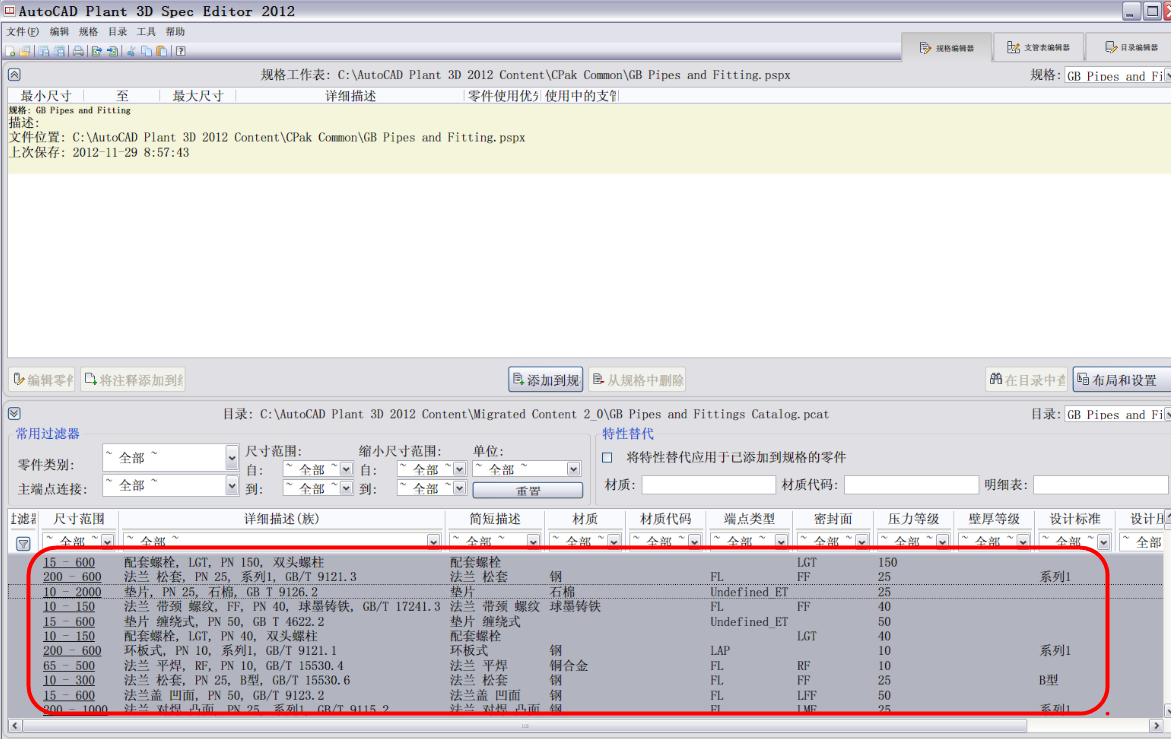The image size is (1171, 739).
Task: Click the 将注释添加到 button
Action: click(x=133, y=380)
